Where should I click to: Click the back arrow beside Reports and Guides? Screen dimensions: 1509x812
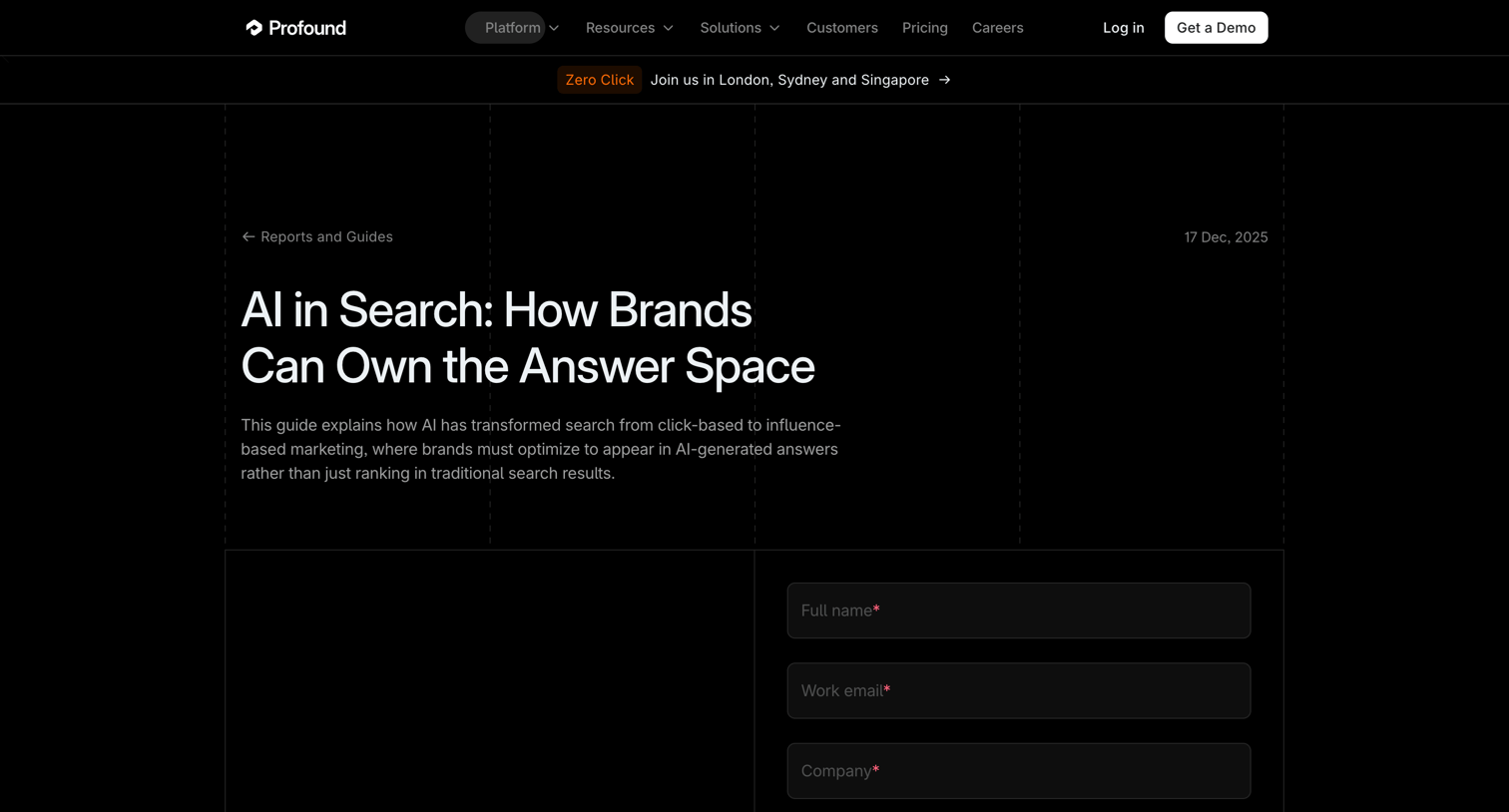tap(249, 237)
